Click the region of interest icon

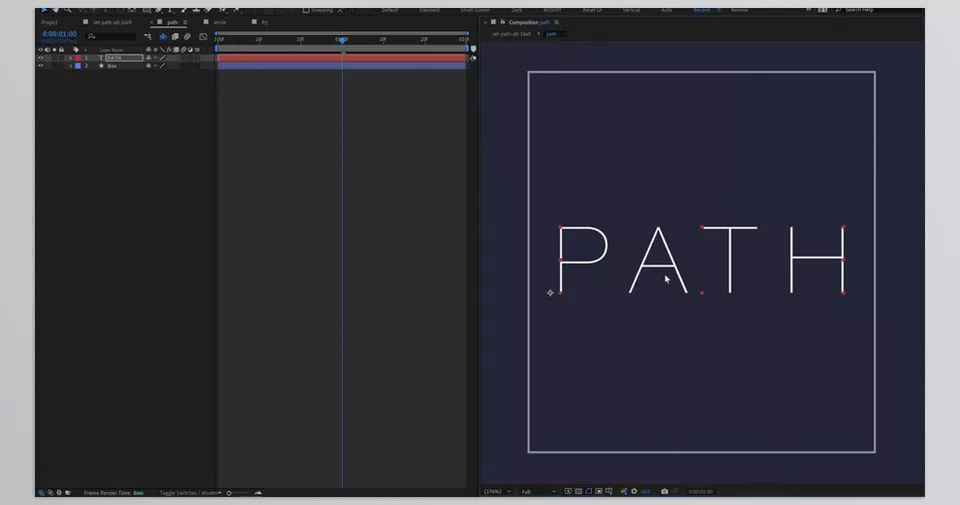599,491
